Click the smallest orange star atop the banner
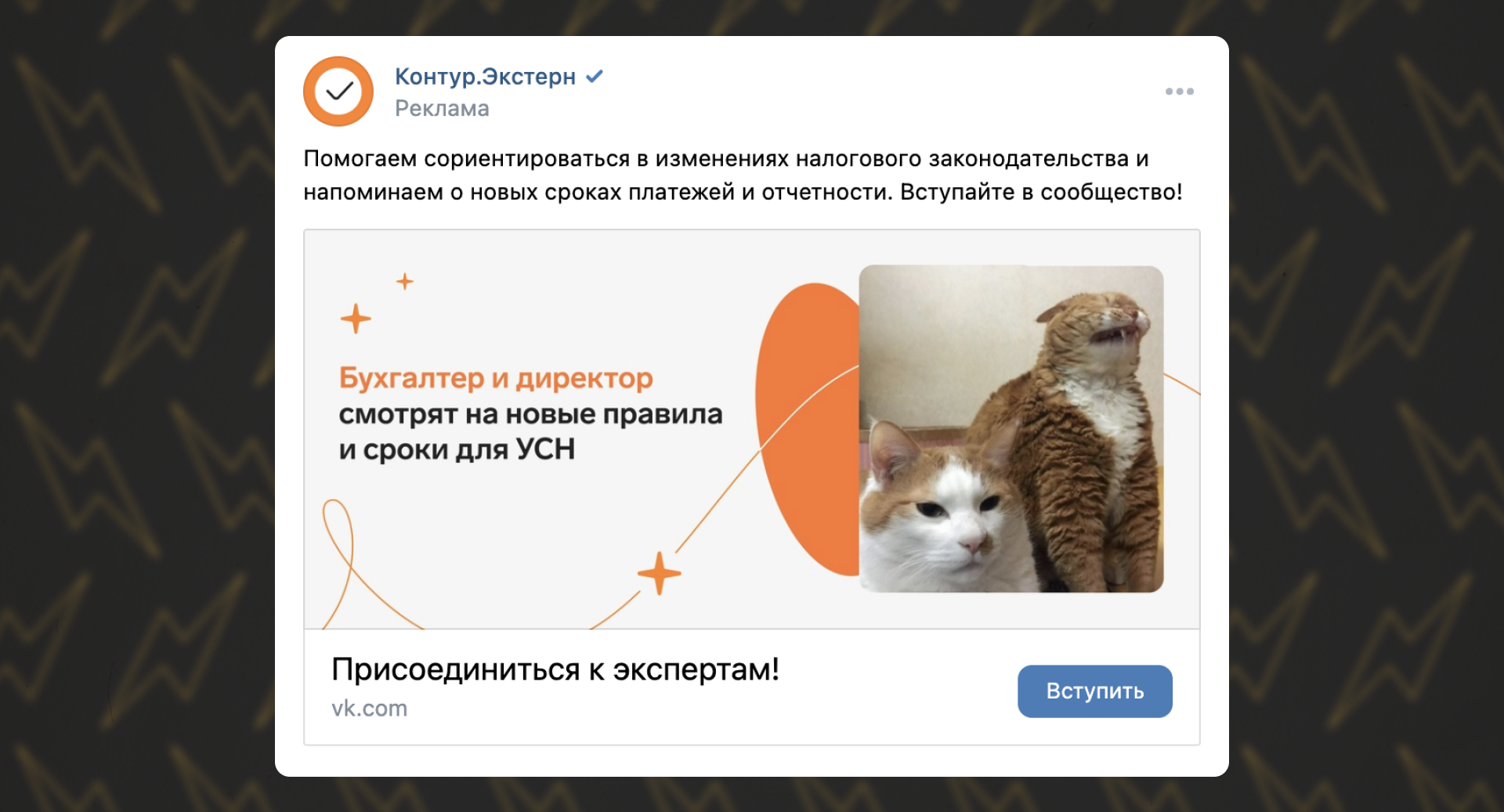The image size is (1504, 812). [x=405, y=281]
